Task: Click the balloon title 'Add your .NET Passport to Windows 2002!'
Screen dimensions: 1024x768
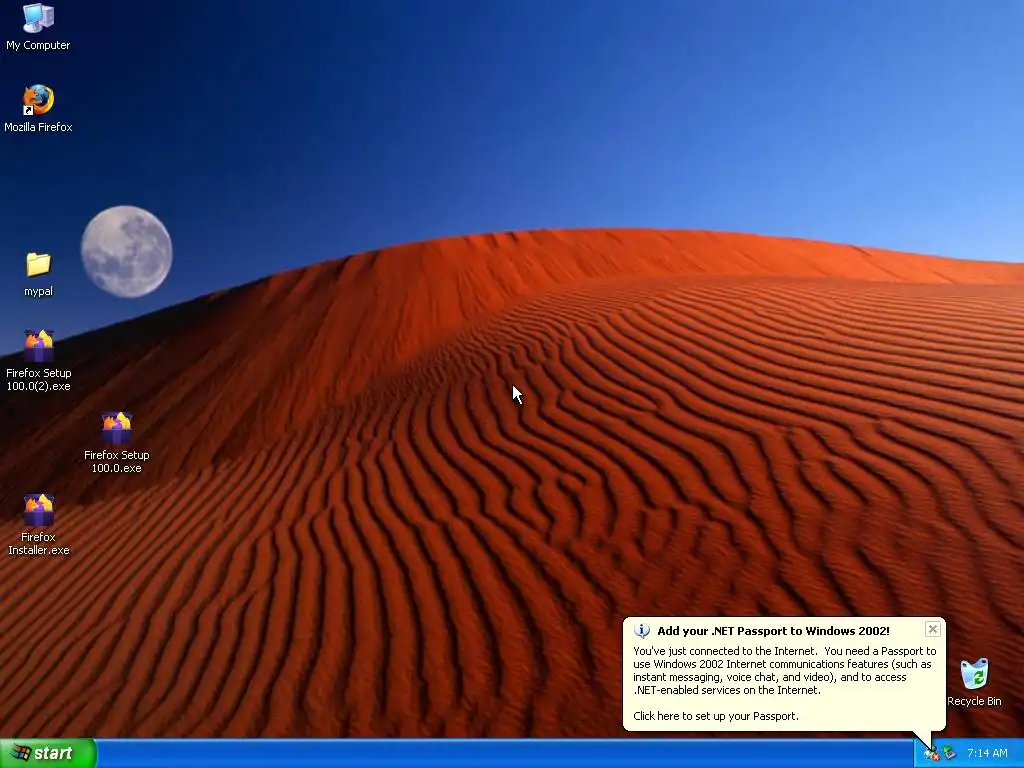Action: (x=773, y=631)
